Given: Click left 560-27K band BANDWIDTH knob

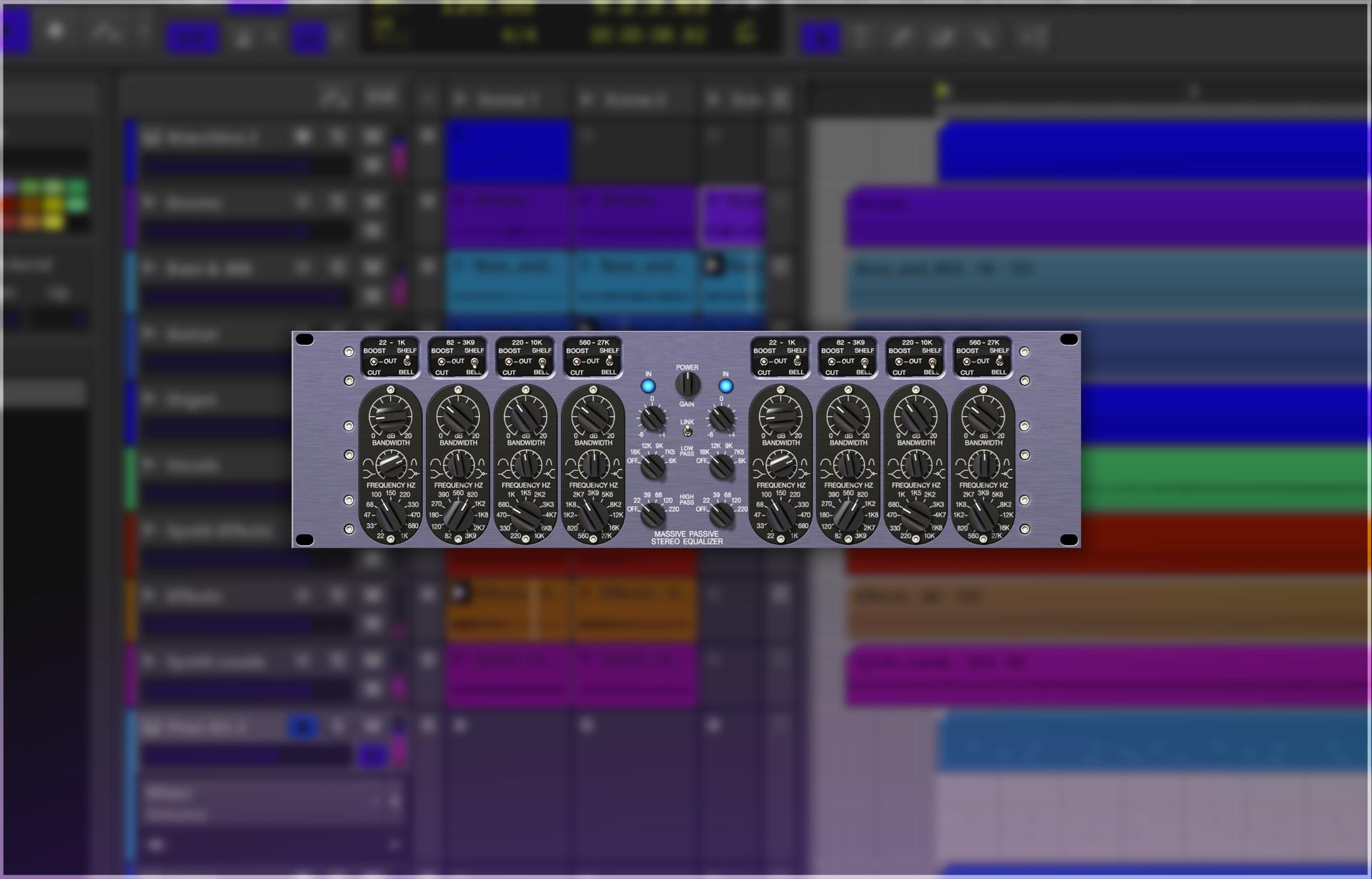Looking at the screenshot, I should pos(593,465).
